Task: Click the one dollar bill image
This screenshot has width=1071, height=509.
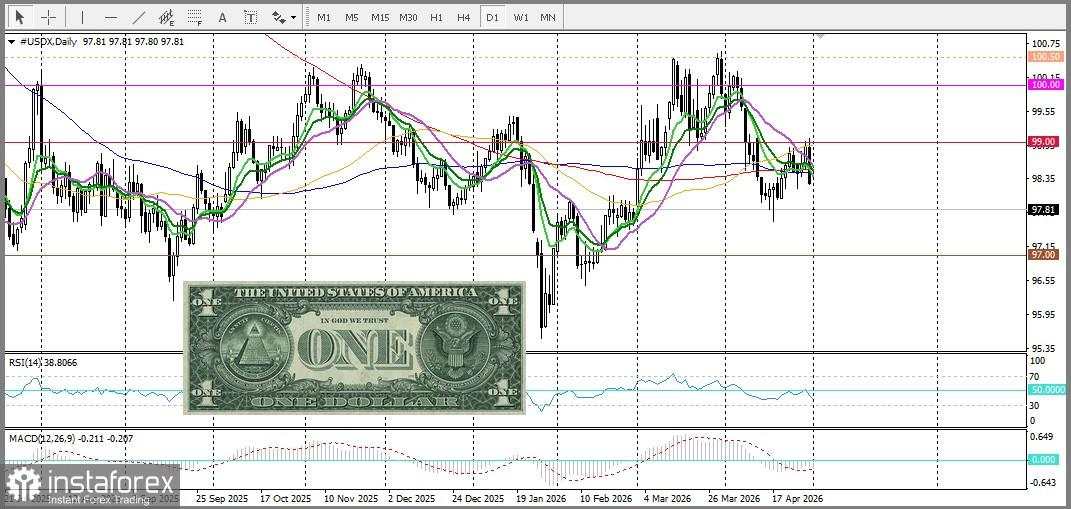Action: pos(355,348)
